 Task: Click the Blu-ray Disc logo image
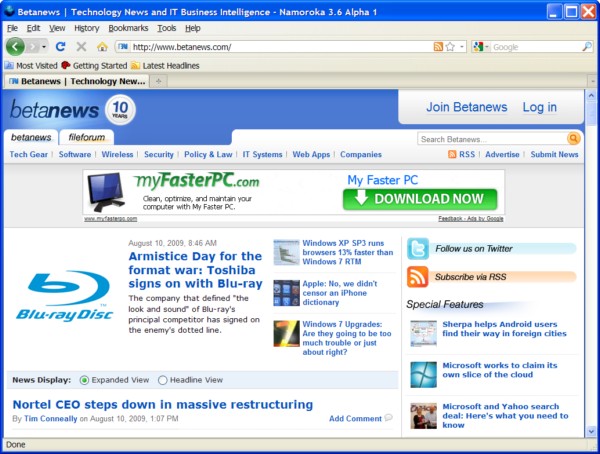(x=65, y=296)
